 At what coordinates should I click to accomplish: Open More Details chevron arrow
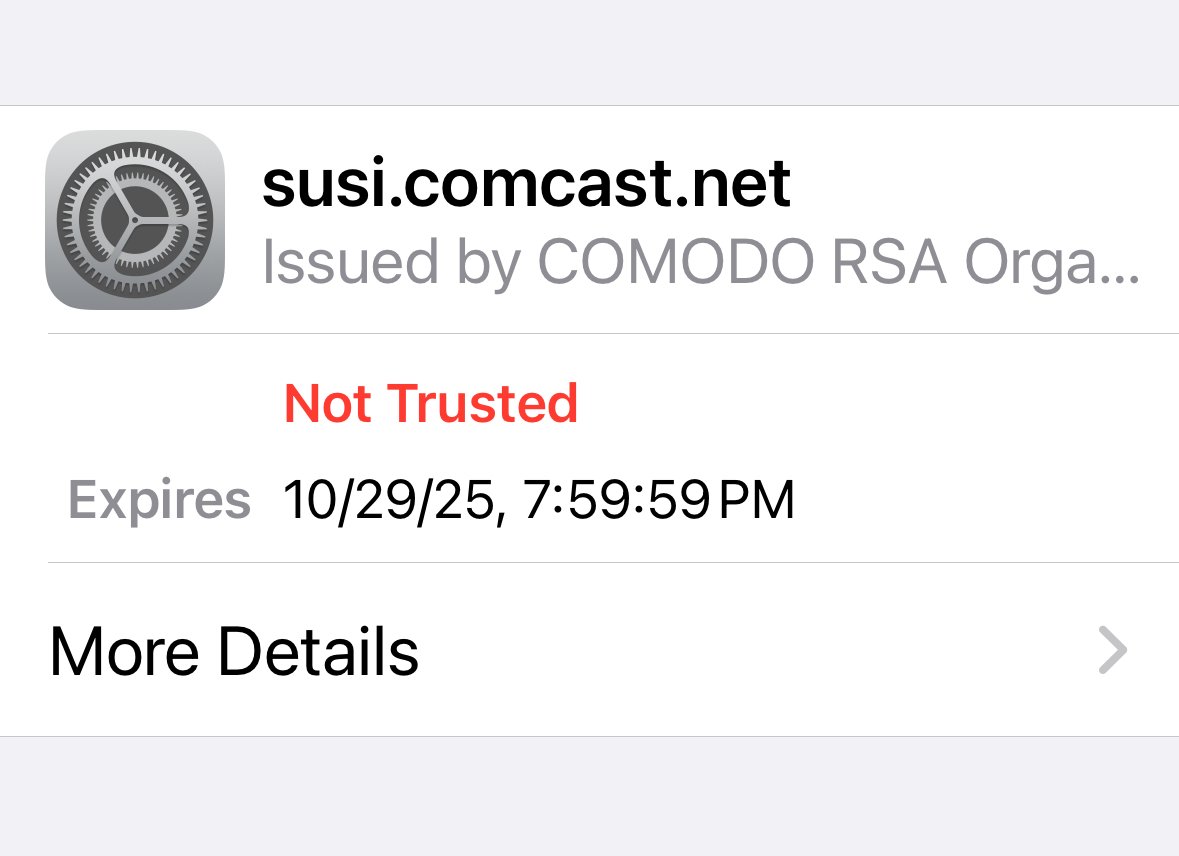pos(1113,650)
